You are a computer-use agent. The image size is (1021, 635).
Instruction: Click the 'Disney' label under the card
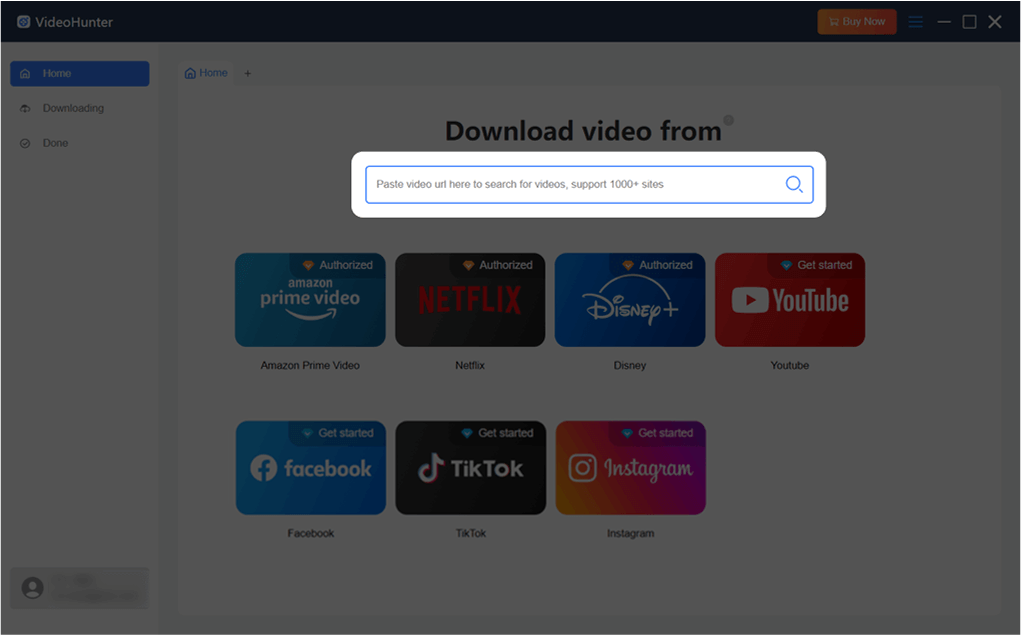(630, 365)
